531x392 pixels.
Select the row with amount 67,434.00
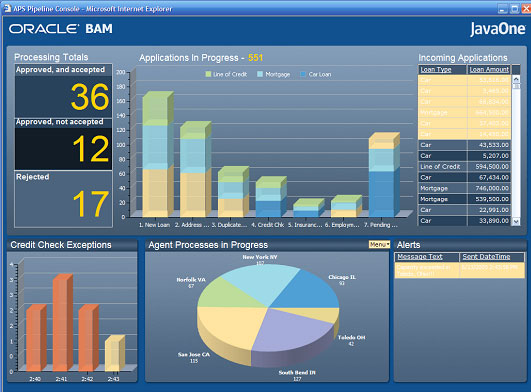click(464, 177)
